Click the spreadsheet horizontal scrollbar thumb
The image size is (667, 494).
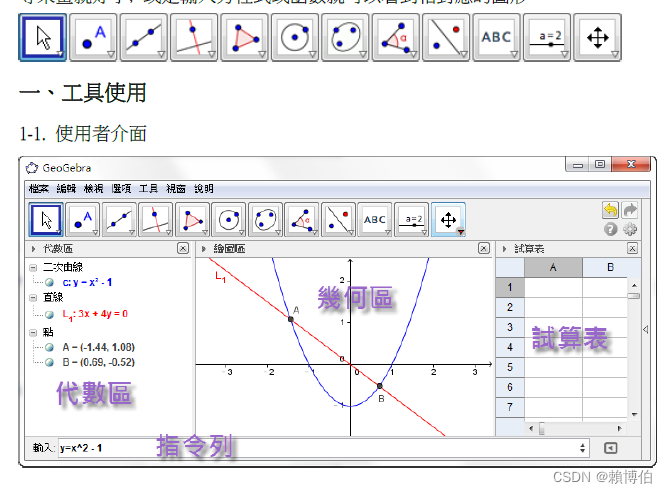tap(542, 428)
